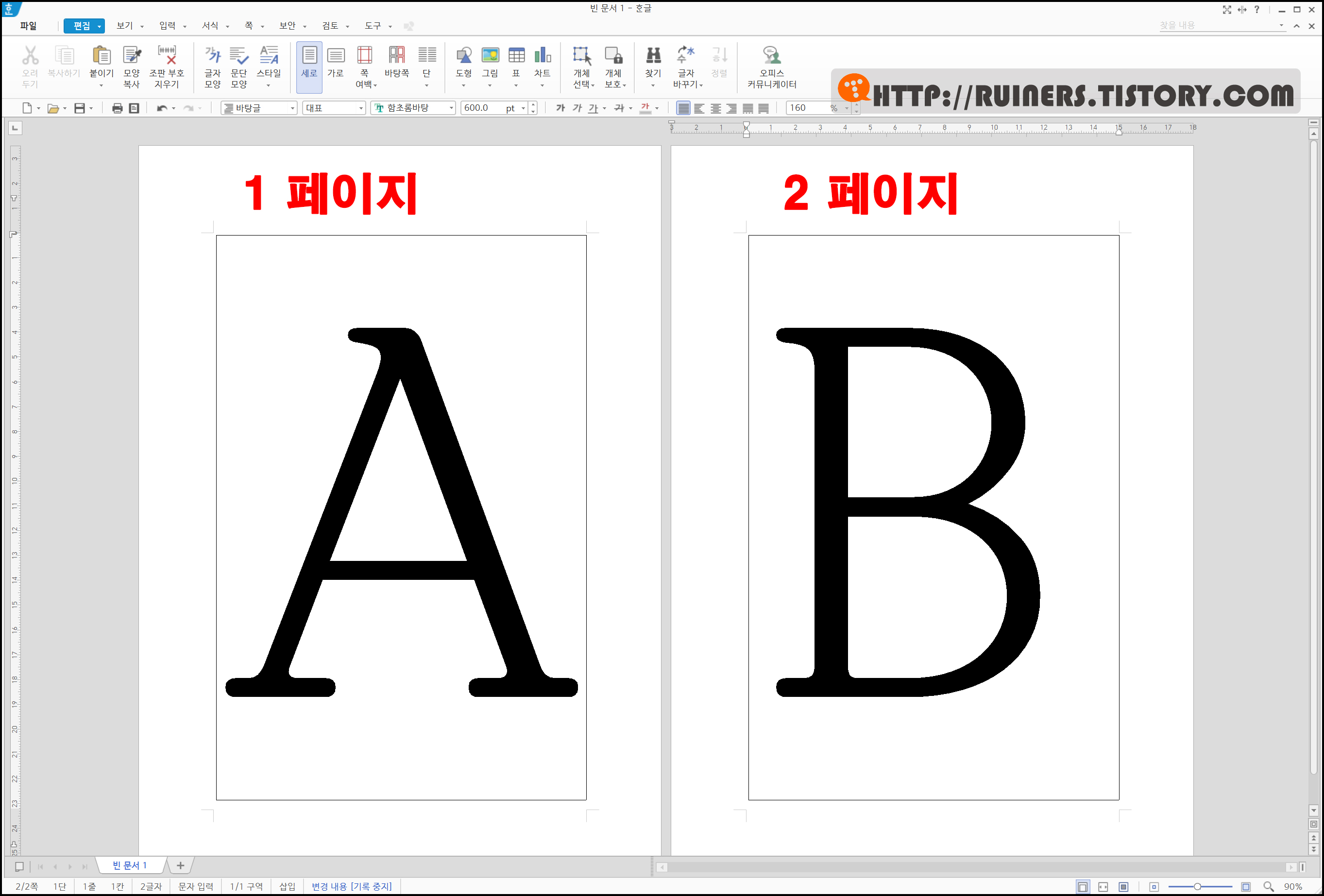Enable center alignment button
This screenshot has height=896, width=1324.
715,108
